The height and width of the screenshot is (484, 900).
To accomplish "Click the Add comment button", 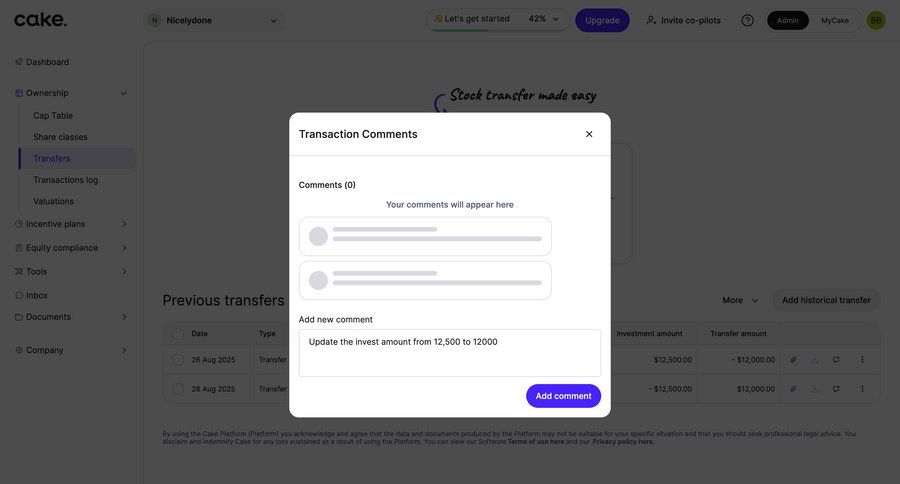I will pyautogui.click(x=563, y=396).
